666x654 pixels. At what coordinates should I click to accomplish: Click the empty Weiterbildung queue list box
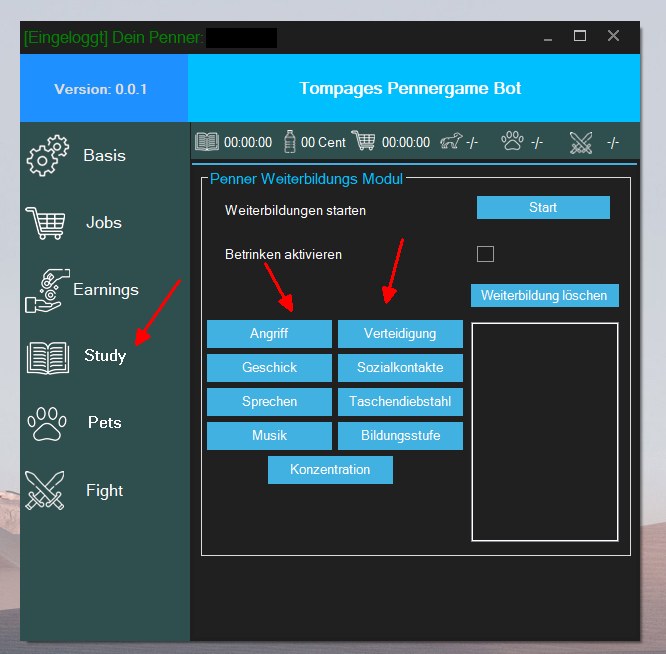[x=544, y=432]
